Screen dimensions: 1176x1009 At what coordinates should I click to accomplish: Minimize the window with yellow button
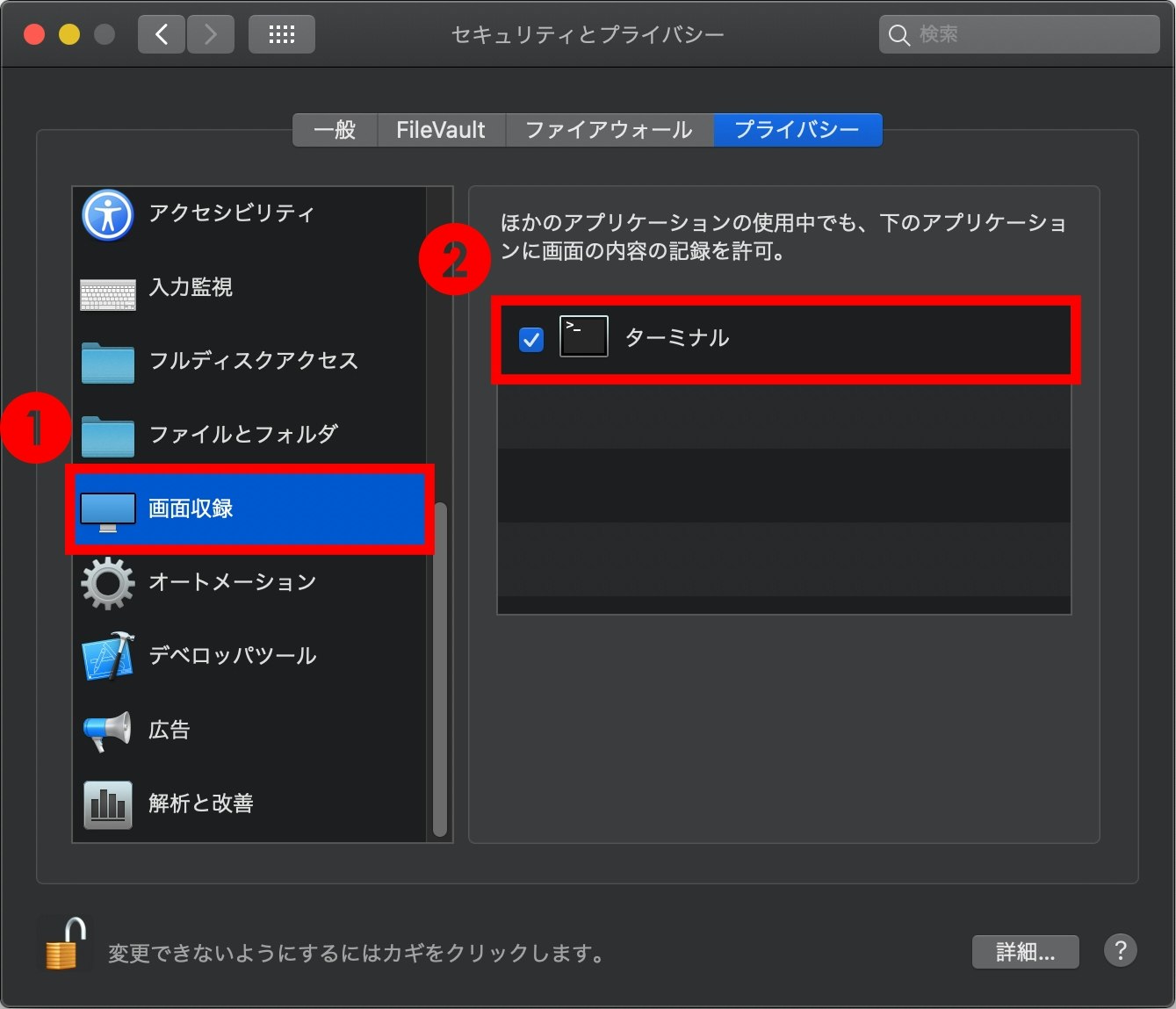[x=69, y=34]
